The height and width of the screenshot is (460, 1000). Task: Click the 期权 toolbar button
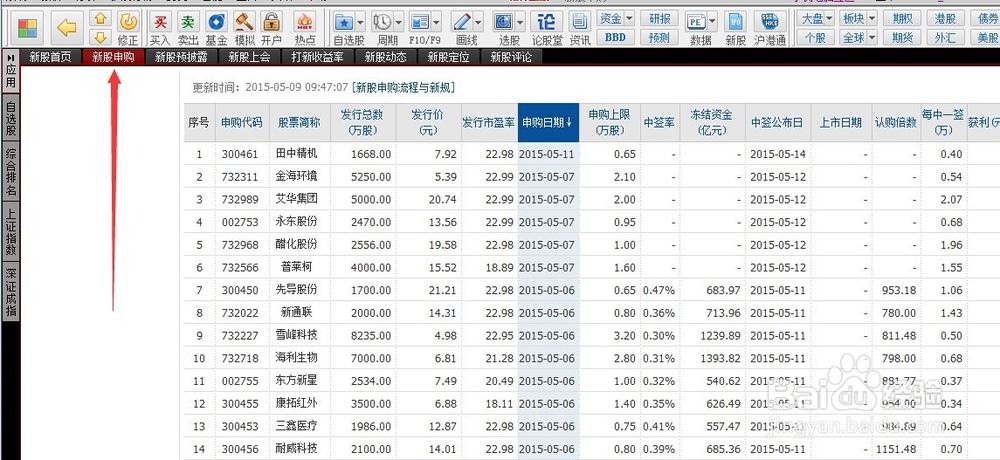[902, 19]
